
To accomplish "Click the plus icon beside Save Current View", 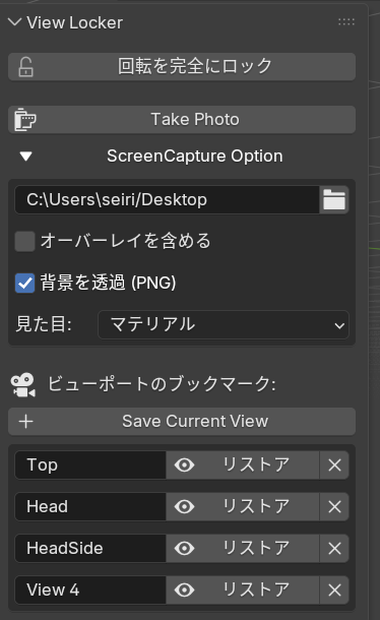I will coord(26,422).
